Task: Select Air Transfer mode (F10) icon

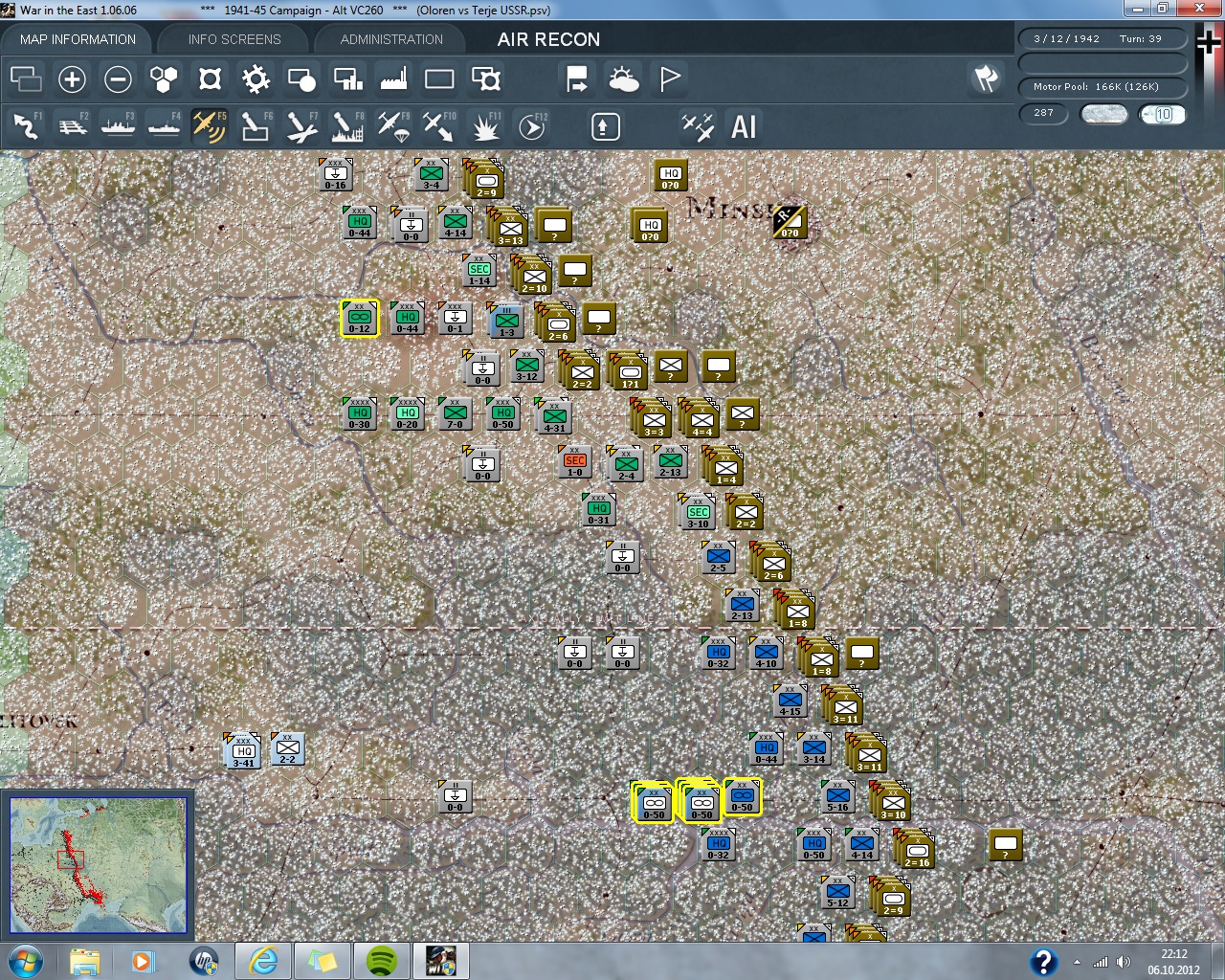Action: [x=439, y=126]
